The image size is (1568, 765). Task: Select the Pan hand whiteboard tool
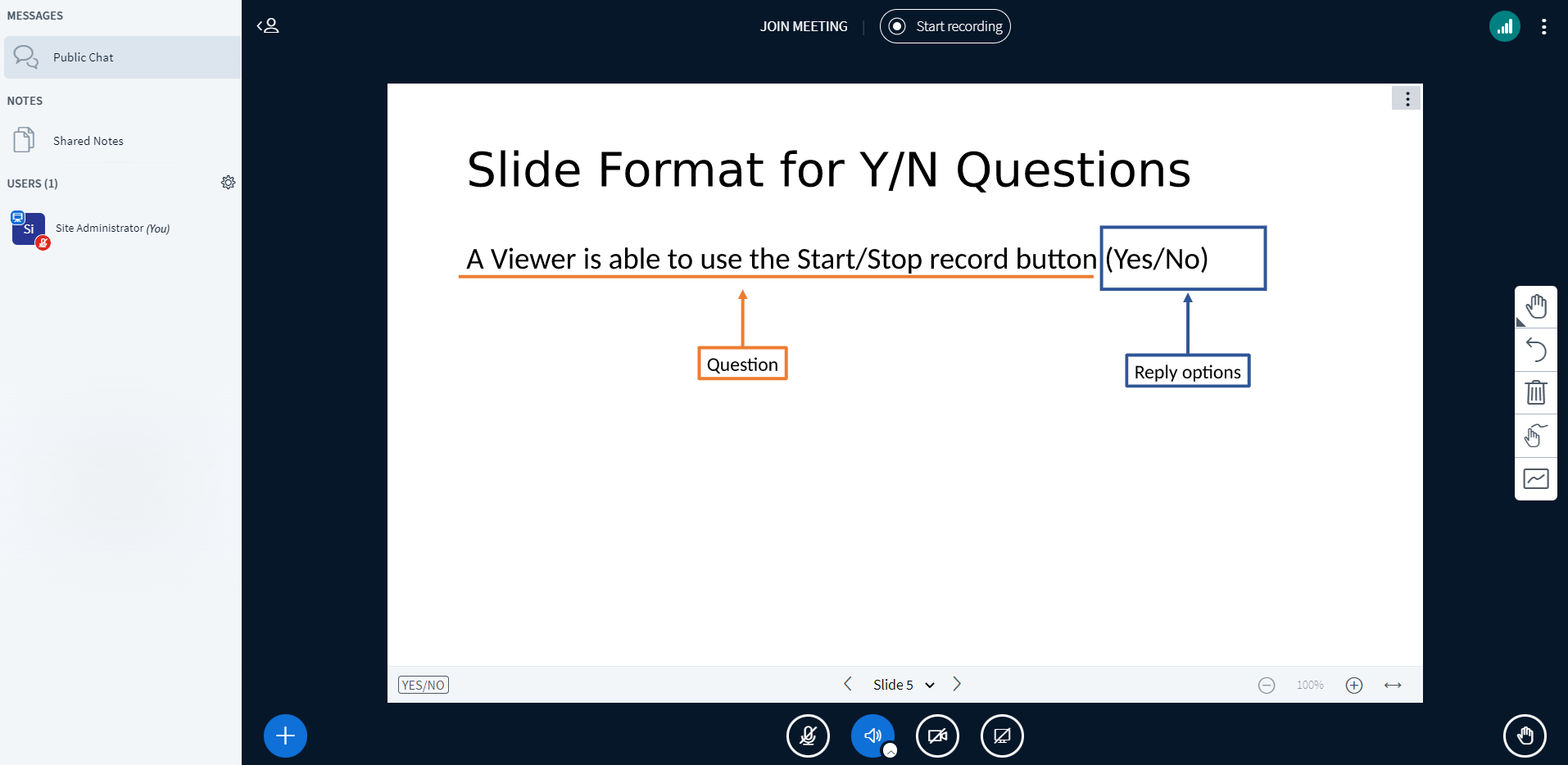[1535, 307]
